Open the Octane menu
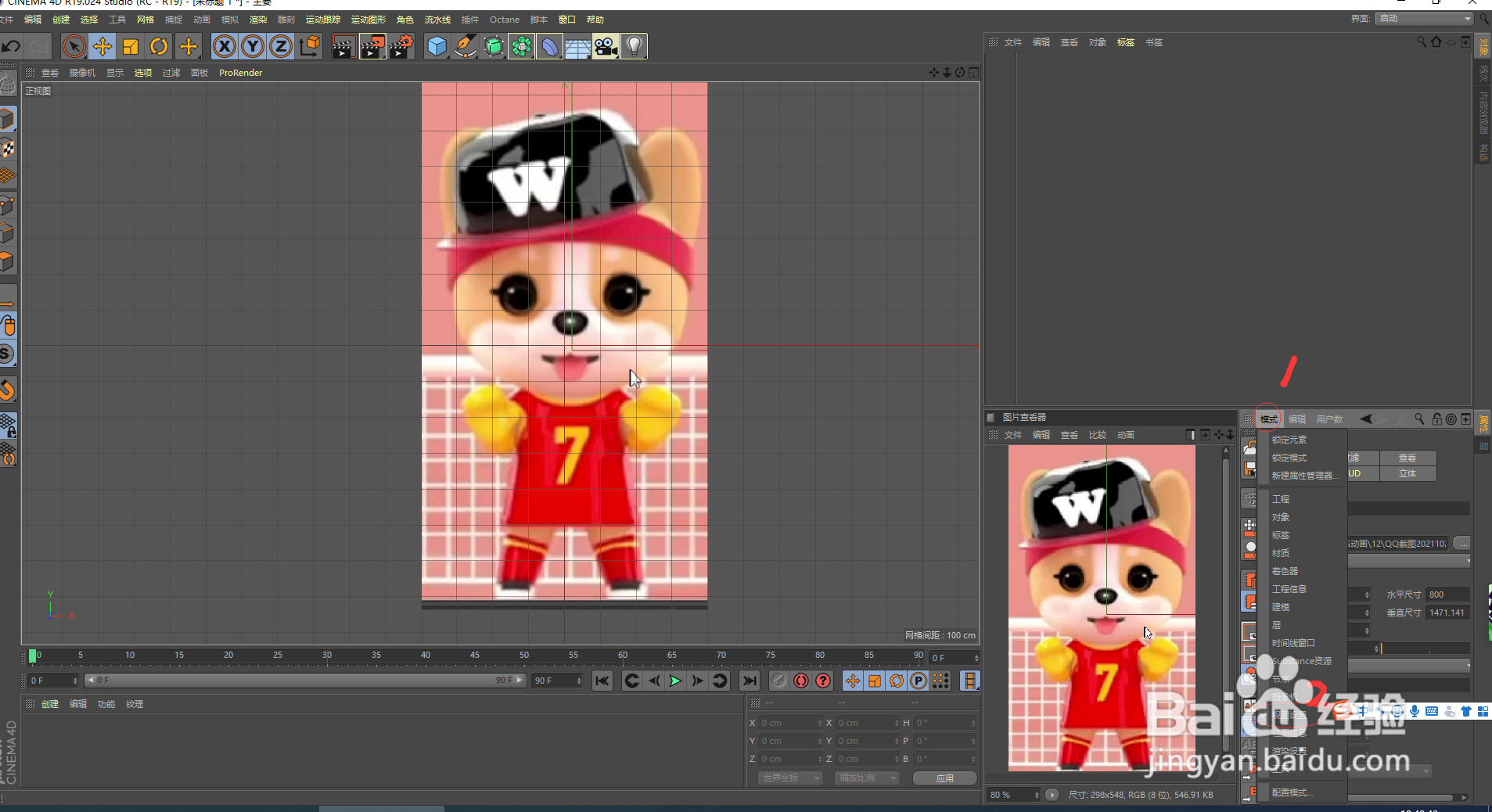This screenshot has width=1492, height=812. pos(505,20)
